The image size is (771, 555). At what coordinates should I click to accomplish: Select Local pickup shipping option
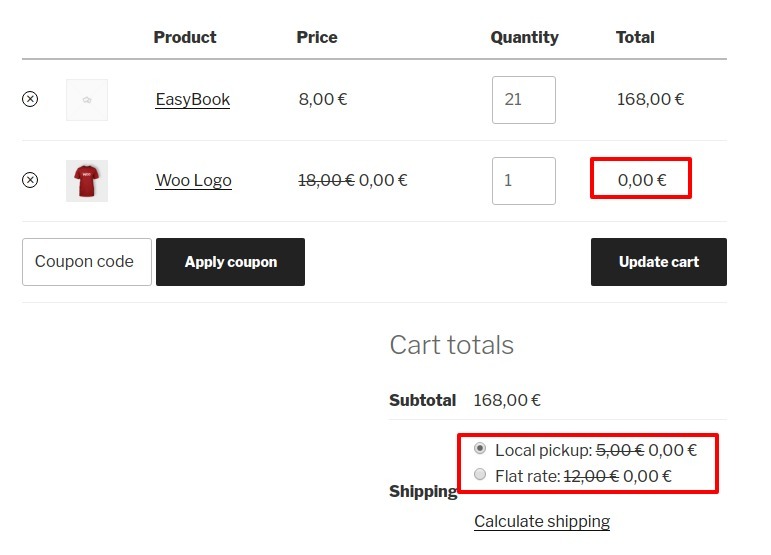(x=481, y=449)
